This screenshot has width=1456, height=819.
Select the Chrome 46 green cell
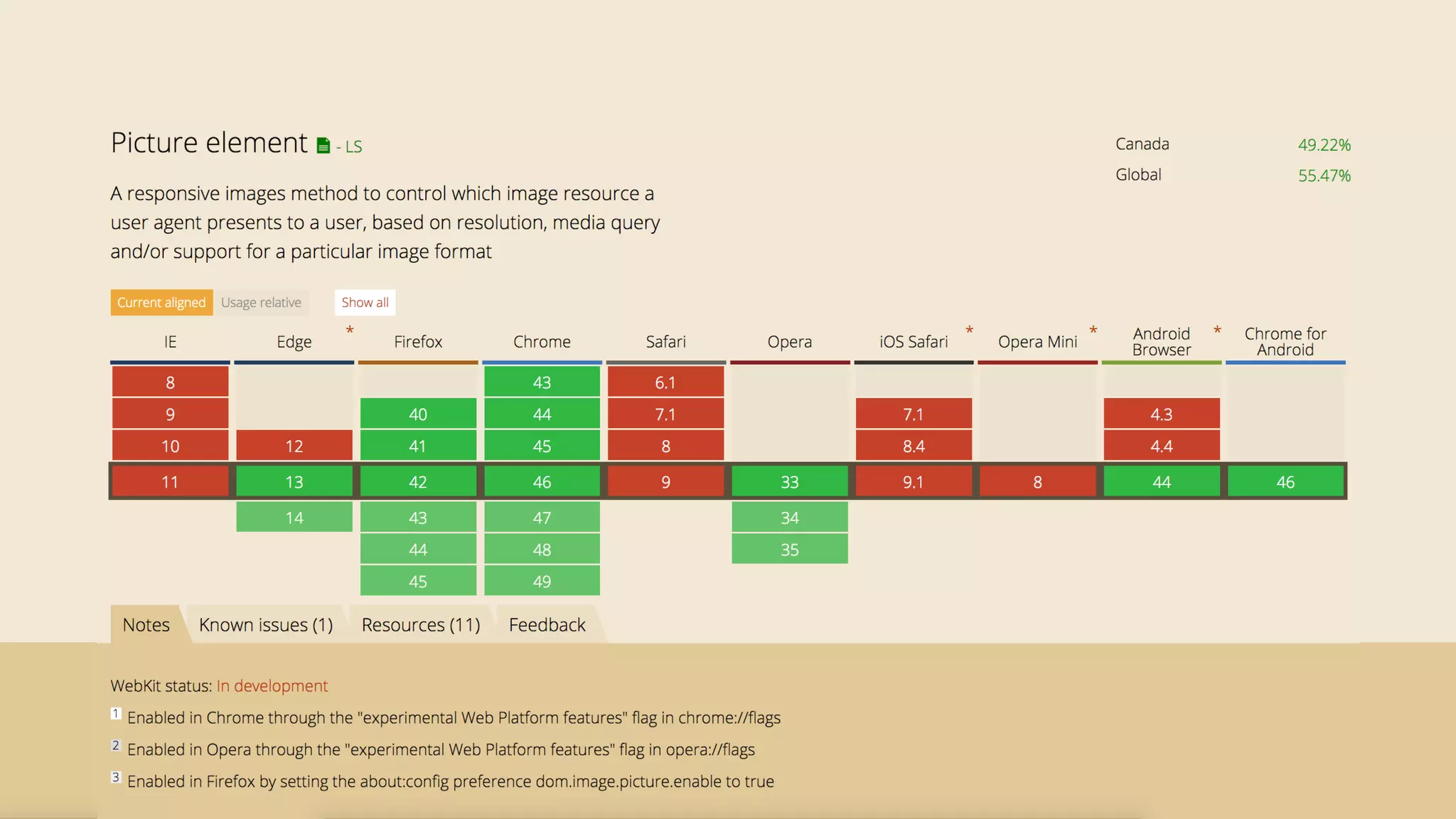coord(542,482)
